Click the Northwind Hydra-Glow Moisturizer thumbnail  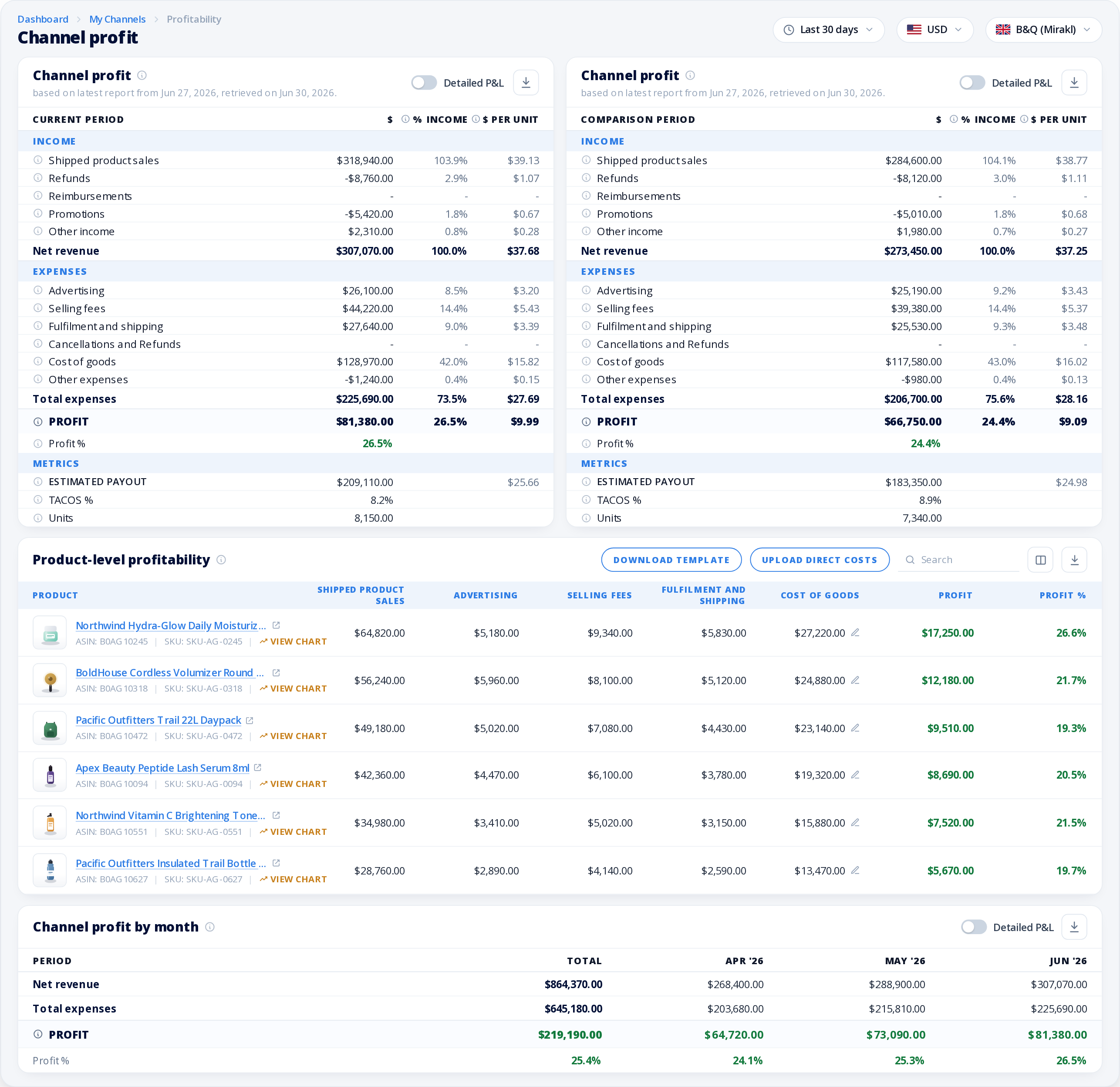50,633
